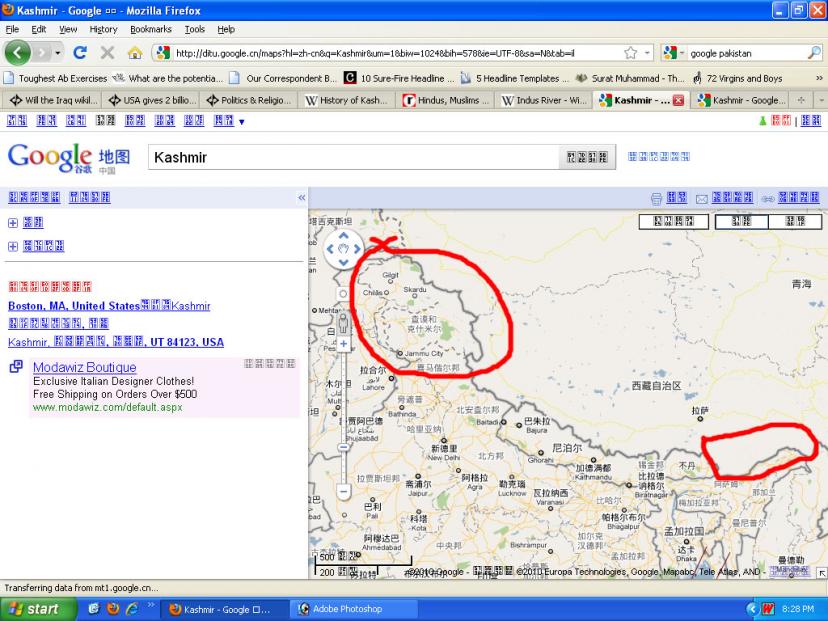Click the hand icon in the pan control
This screenshot has width=828, height=621.
click(343, 249)
